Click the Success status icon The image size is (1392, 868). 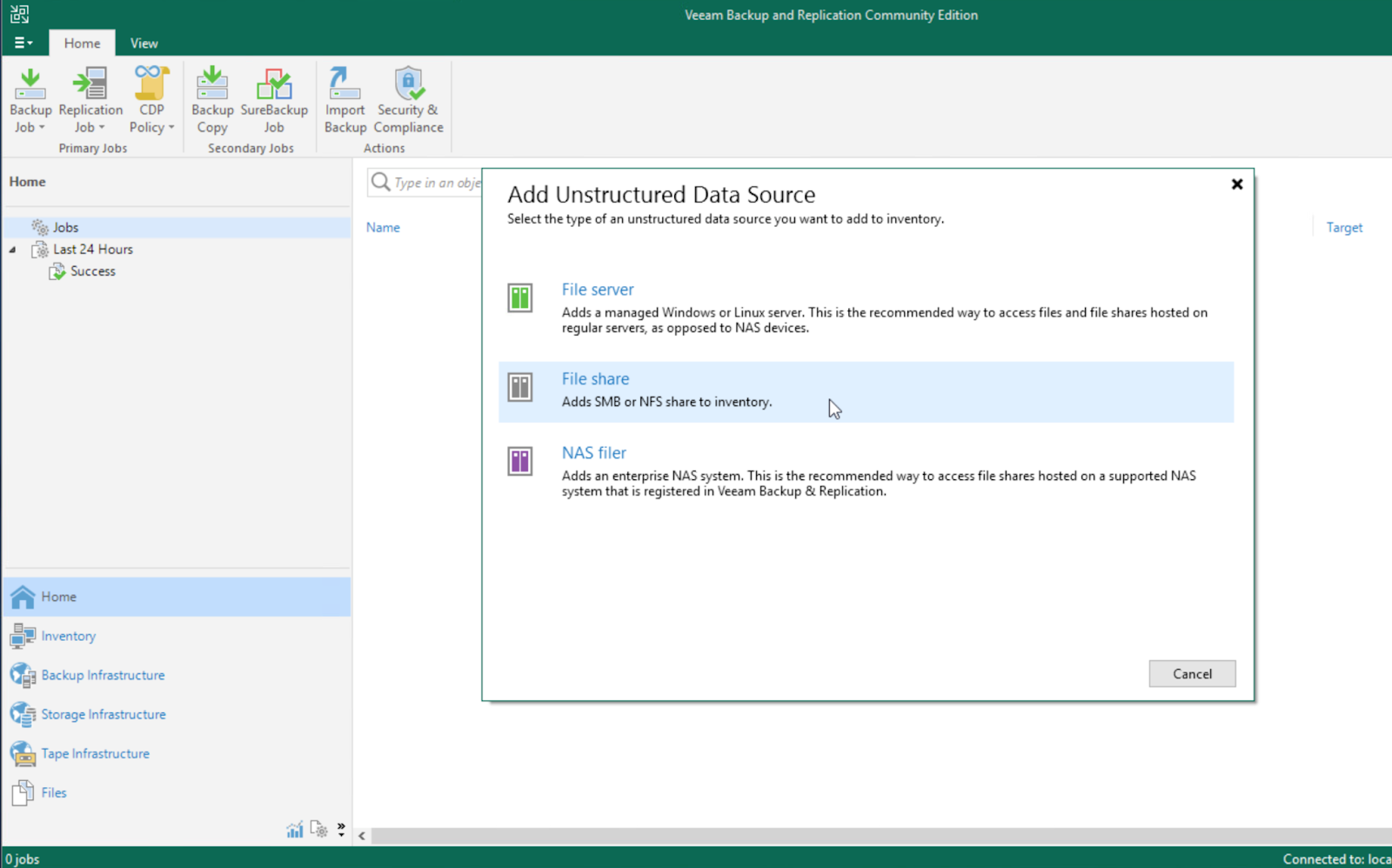pyautogui.click(x=57, y=271)
